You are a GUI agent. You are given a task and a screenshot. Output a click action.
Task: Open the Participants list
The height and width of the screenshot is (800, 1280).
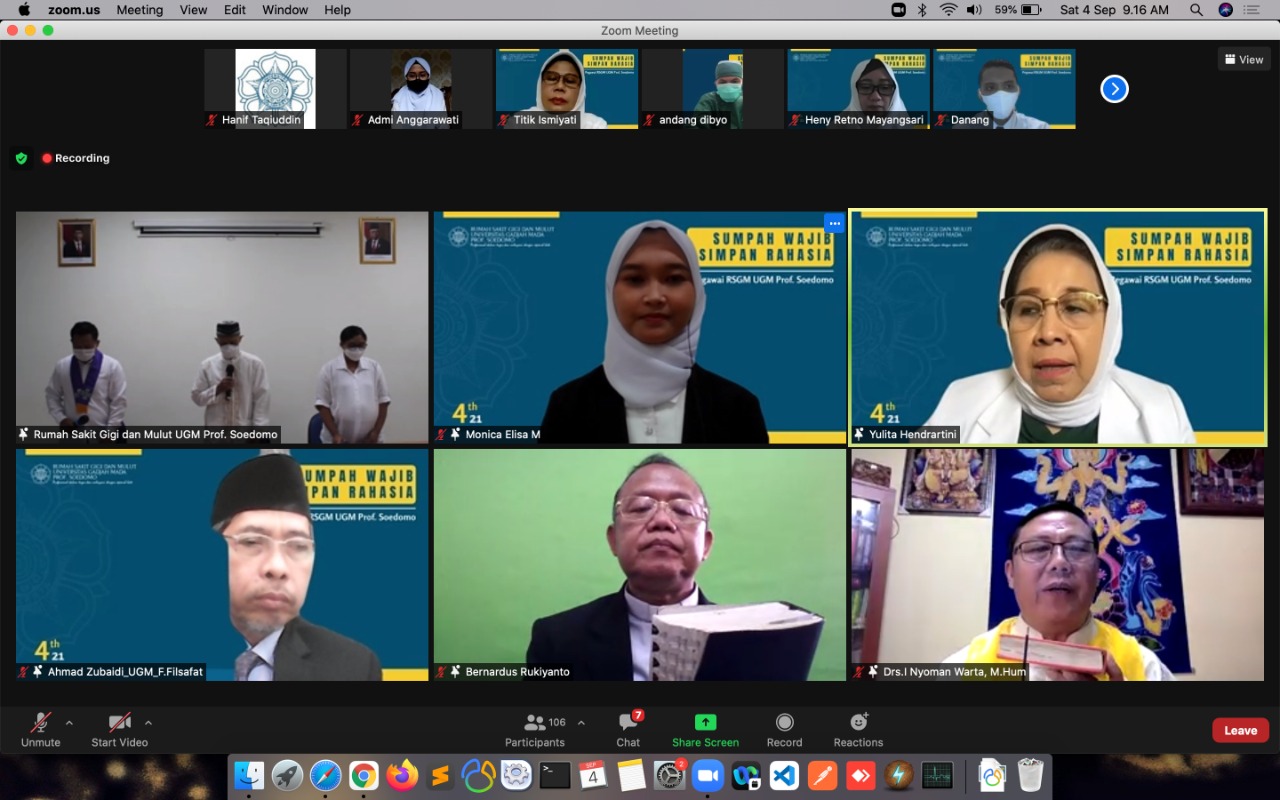(x=534, y=730)
